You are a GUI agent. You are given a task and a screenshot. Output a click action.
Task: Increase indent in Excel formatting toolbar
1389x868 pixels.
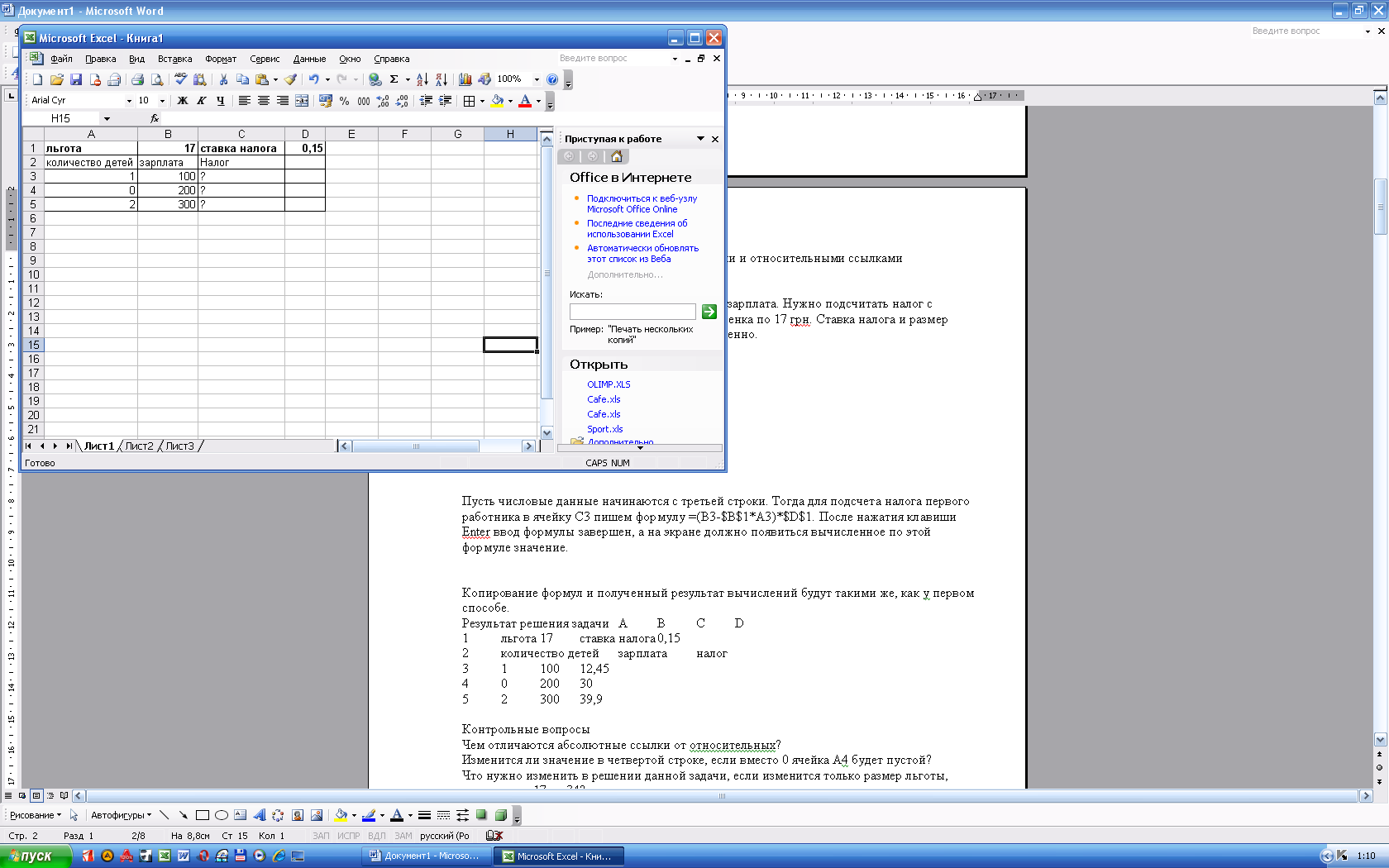click(445, 101)
